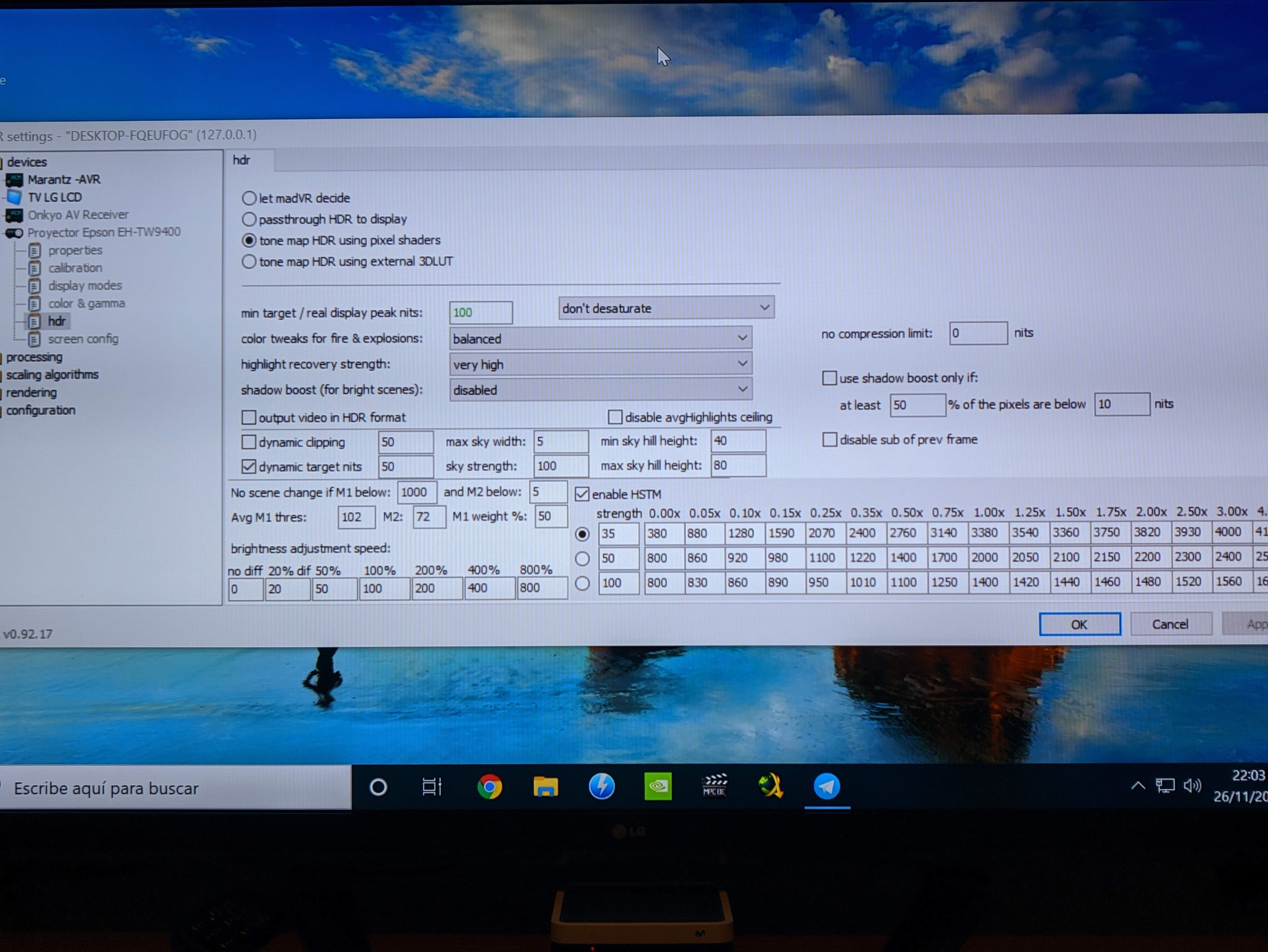Open the network tray icon
Screen dimensions: 1268x952
(x=1165, y=786)
